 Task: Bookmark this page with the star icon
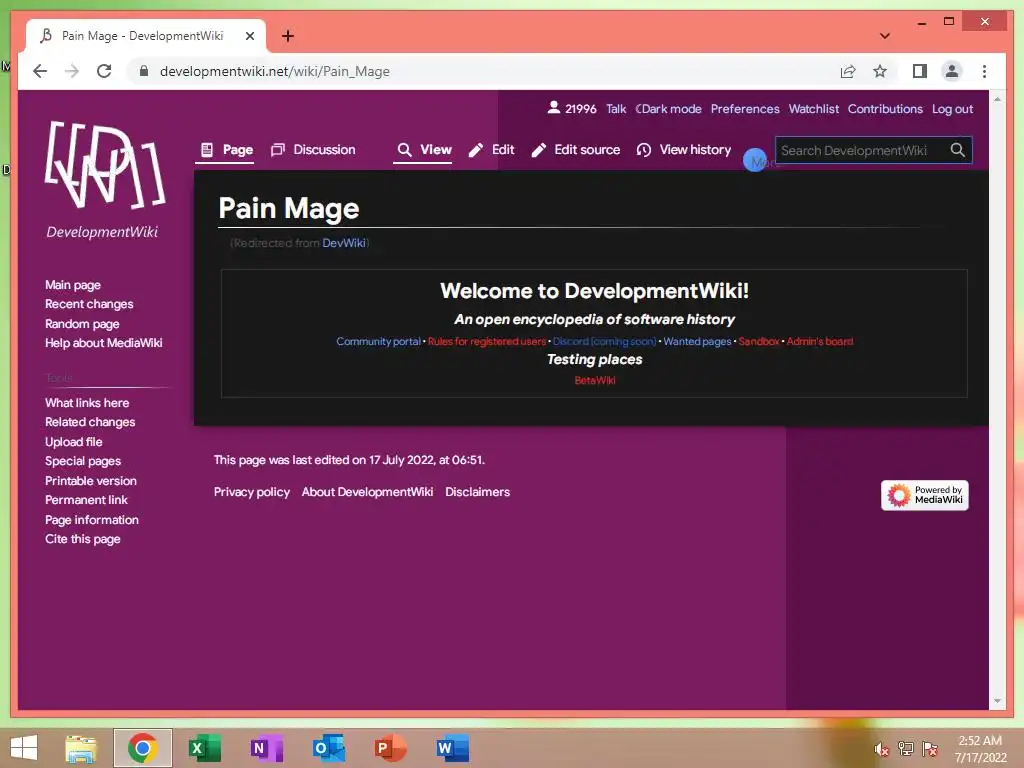(880, 71)
